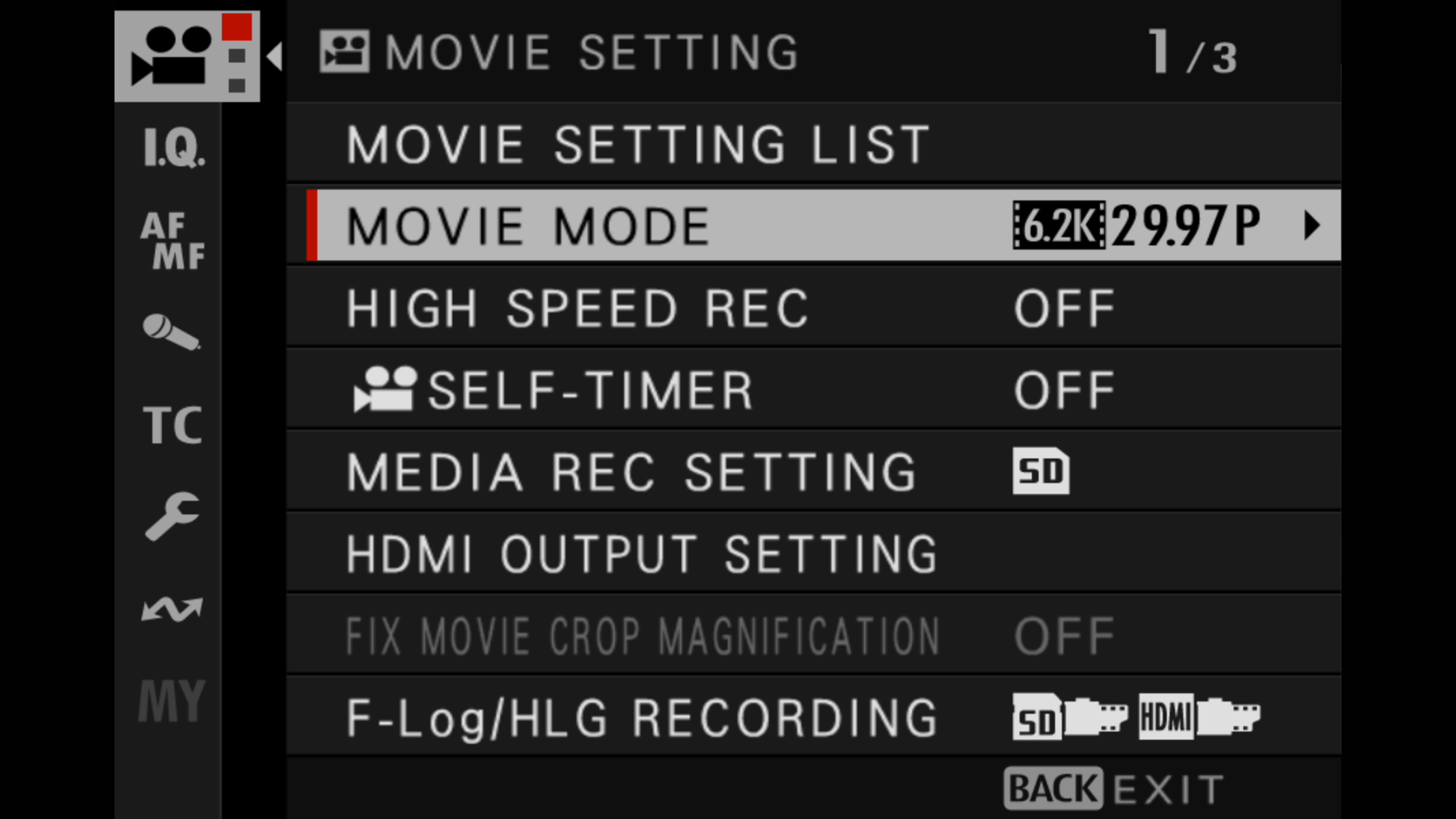The height and width of the screenshot is (819, 1456).
Task: Open the microphone audio settings tab
Action: 172,333
